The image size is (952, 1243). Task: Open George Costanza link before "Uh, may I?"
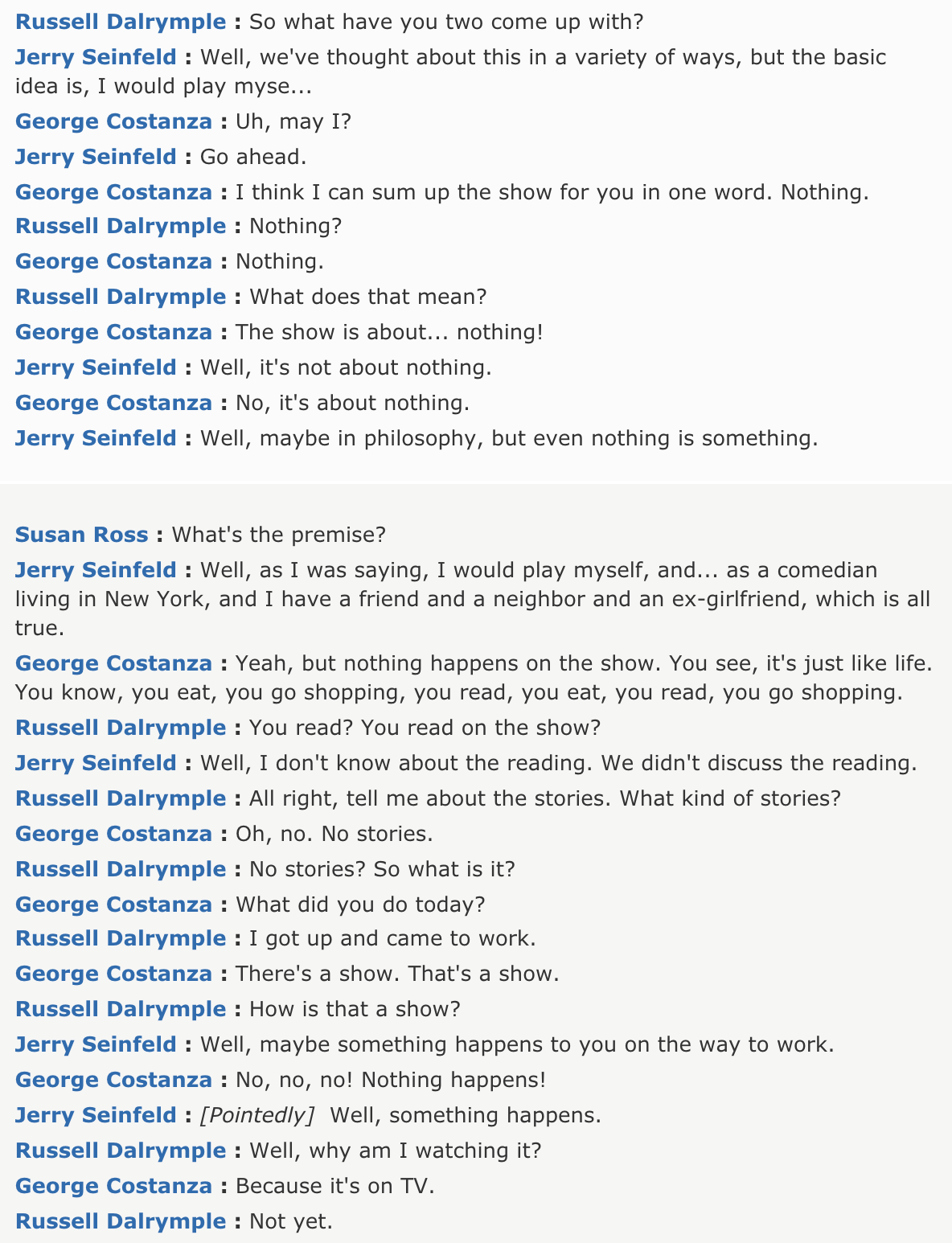coord(113,121)
